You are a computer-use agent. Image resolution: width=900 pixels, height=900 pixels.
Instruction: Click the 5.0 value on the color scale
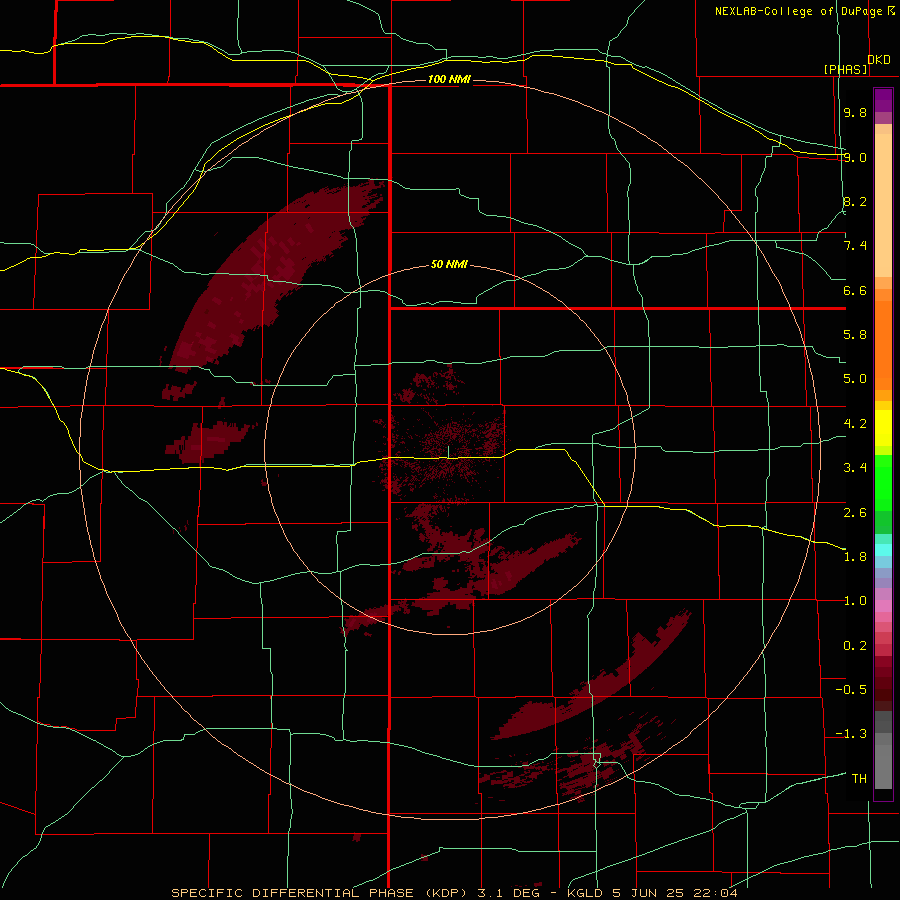tap(855, 379)
